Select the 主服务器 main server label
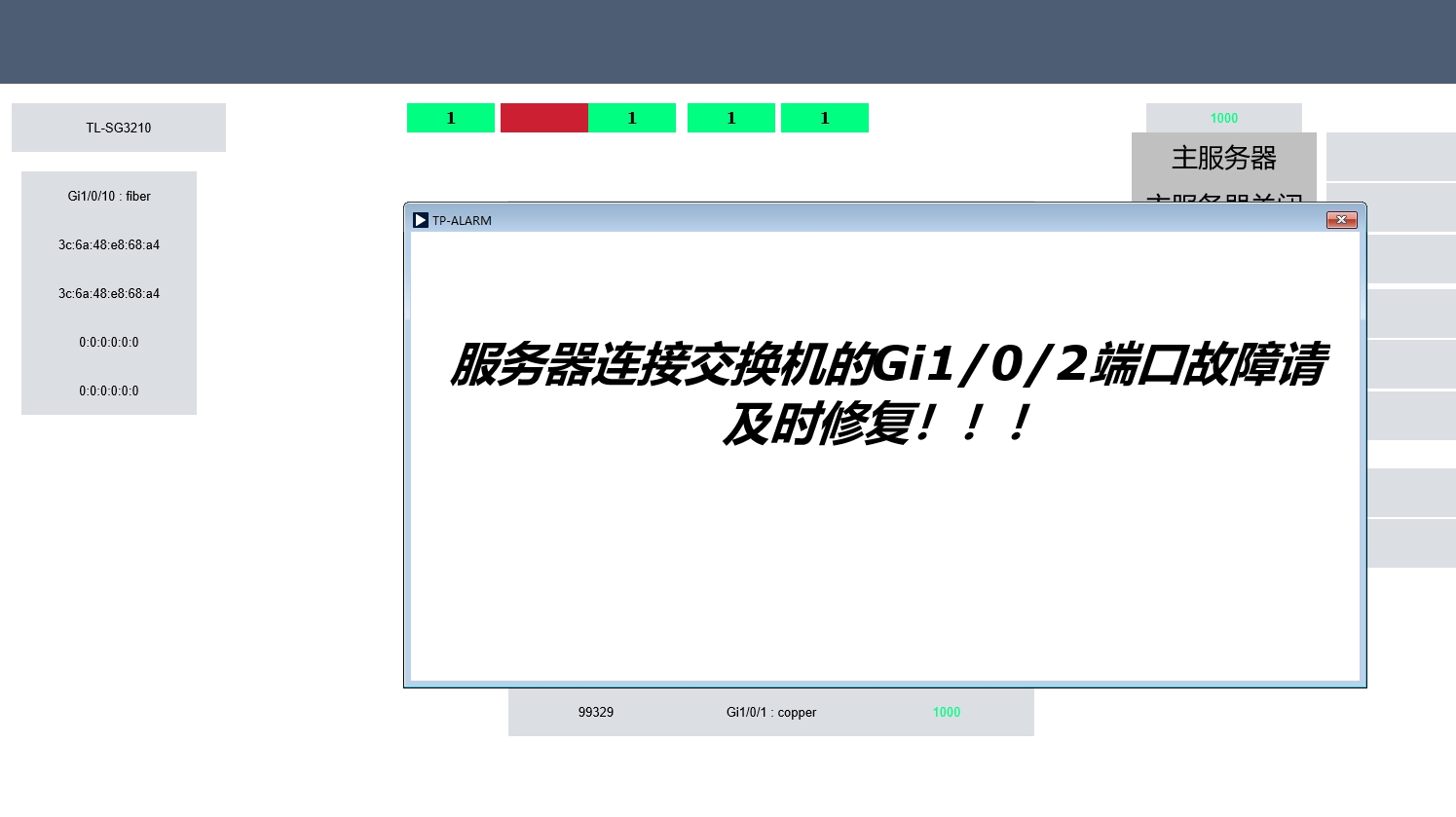1456x817 pixels. click(x=1224, y=158)
